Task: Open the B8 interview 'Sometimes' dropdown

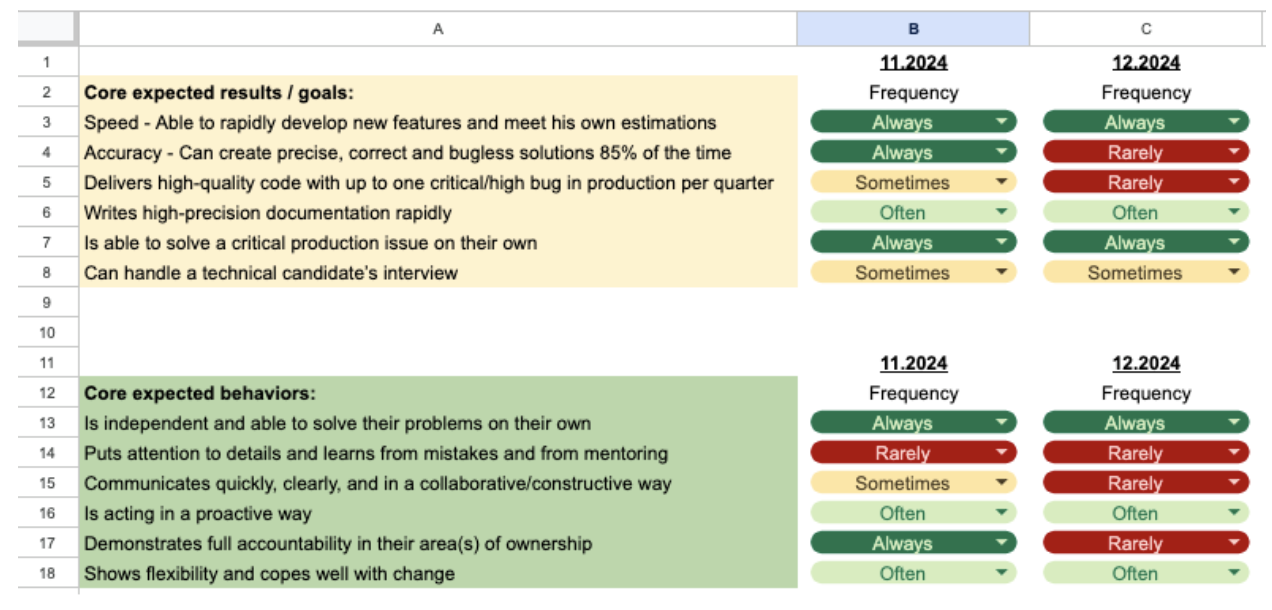Action: tap(913, 272)
